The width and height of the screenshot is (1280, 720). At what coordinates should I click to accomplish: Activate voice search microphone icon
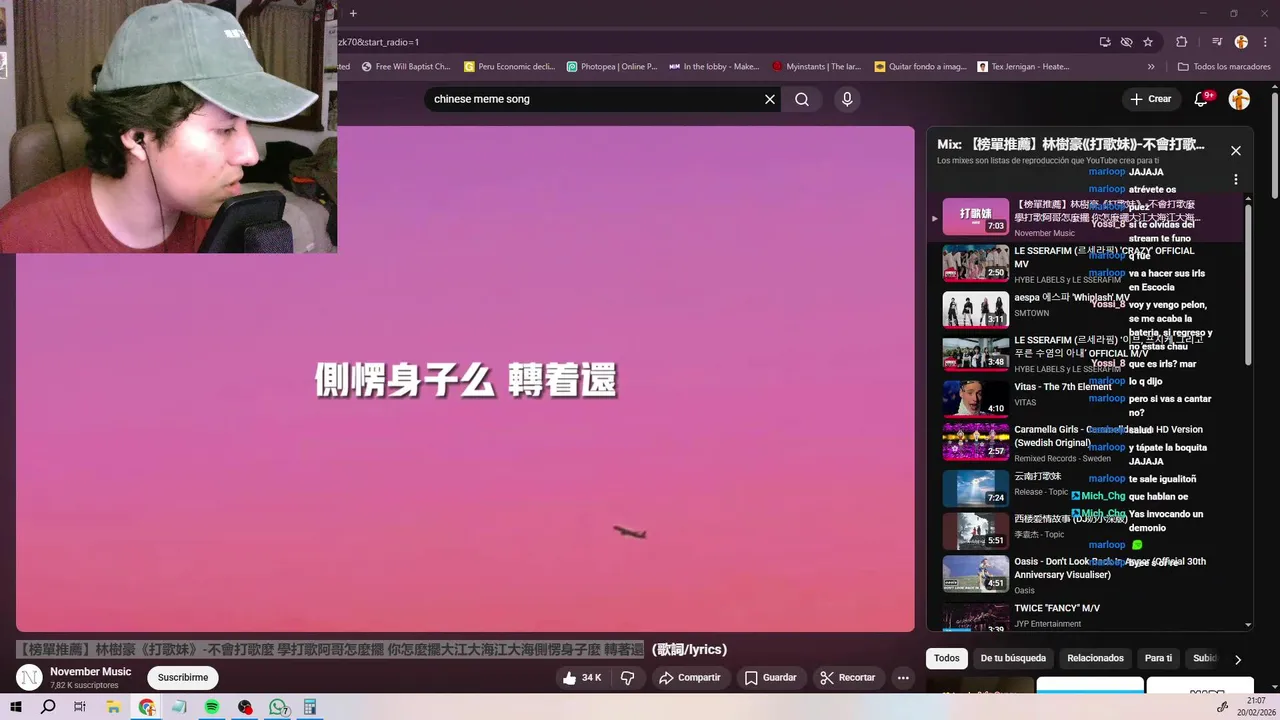pos(847,99)
